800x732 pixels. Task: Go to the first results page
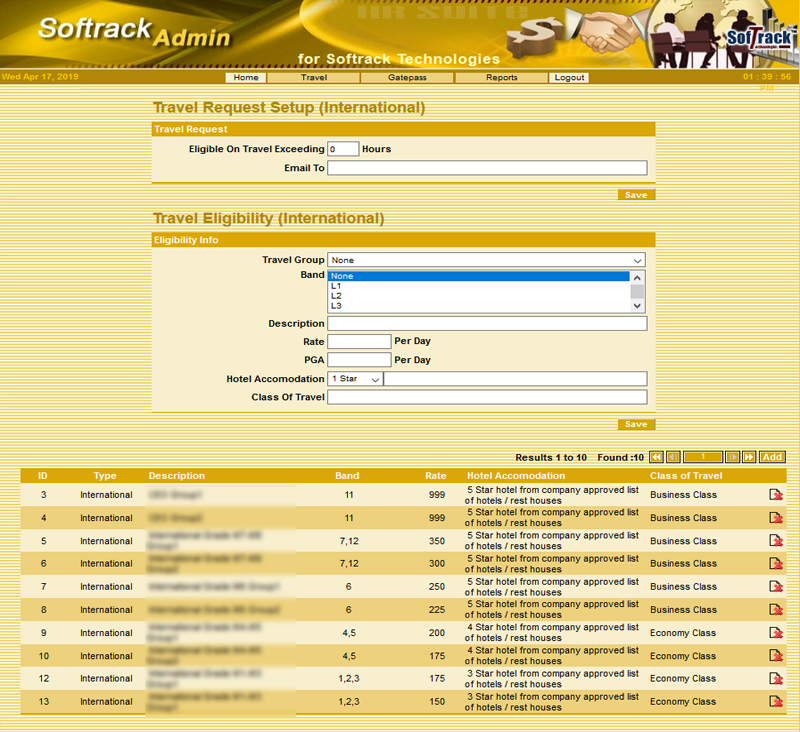tap(657, 457)
